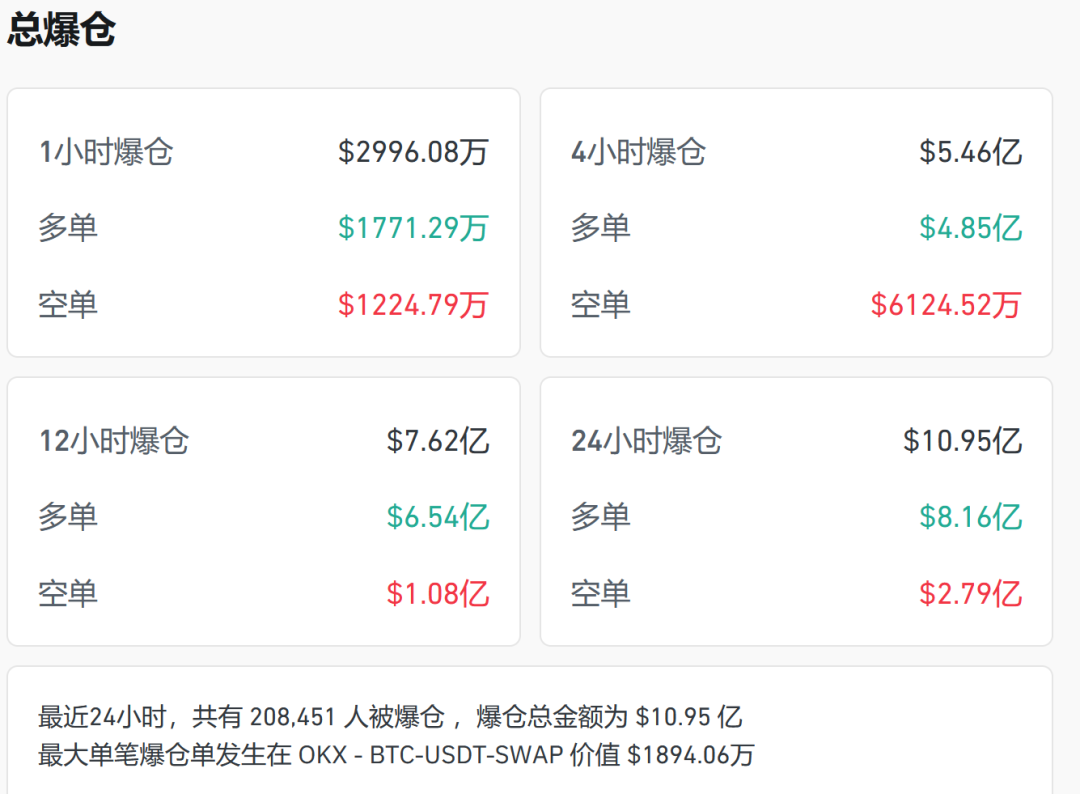Image resolution: width=1080 pixels, height=794 pixels.
Task: Click the green $1771.29万 long value
Action: [413, 228]
